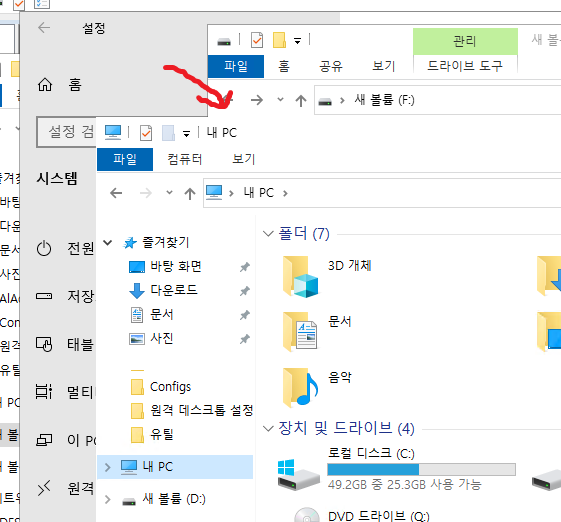This screenshot has height=522, width=561.
Task: Go back in the My PC window
Action: pyautogui.click(x=116, y=193)
